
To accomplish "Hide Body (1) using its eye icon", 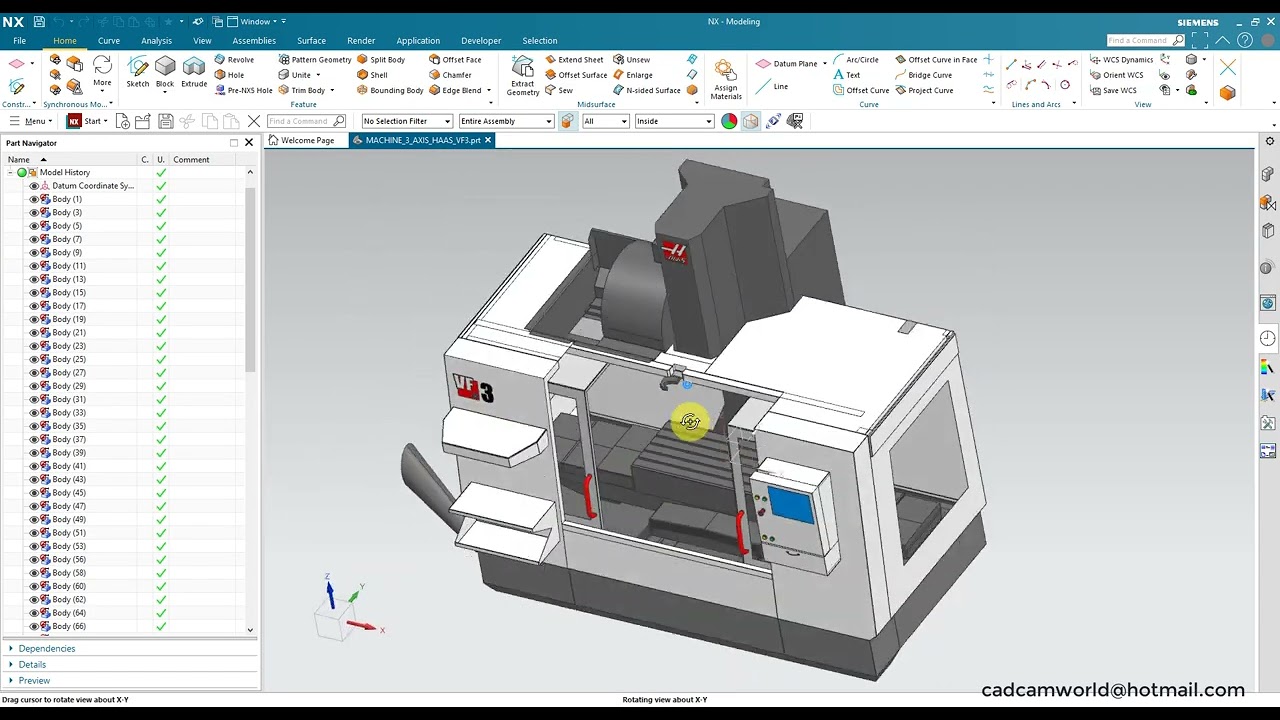I will pos(34,199).
